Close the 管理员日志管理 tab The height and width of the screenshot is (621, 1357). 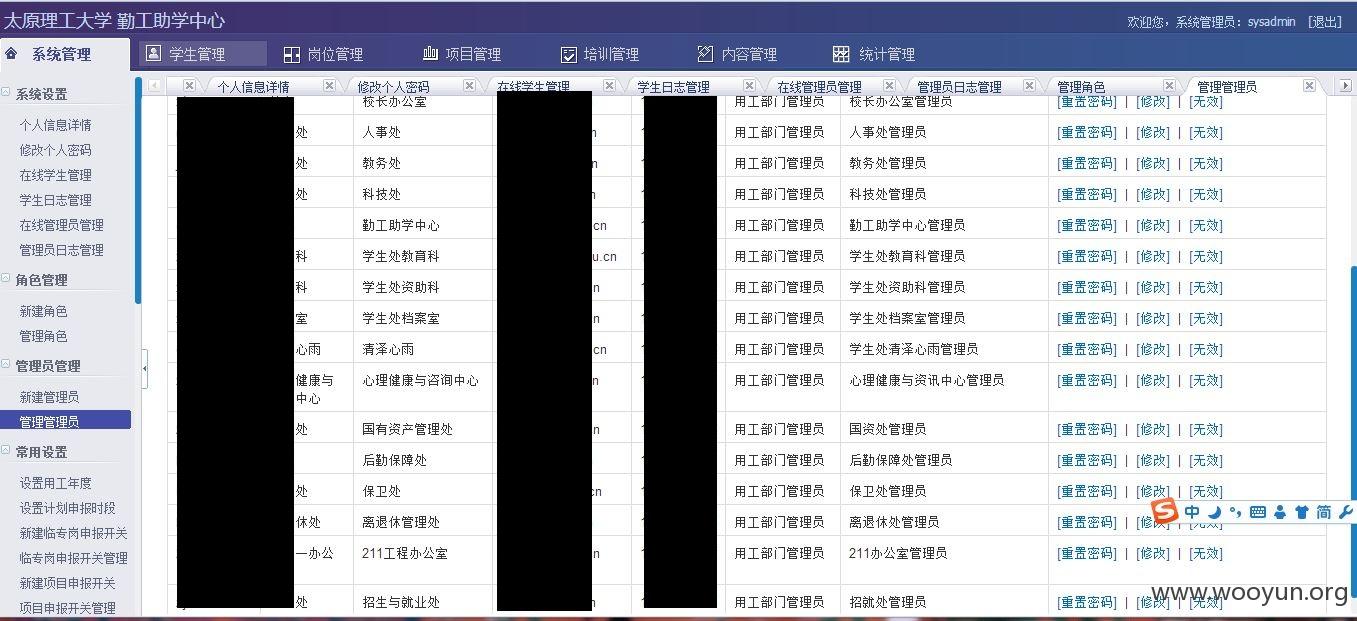coord(1029,86)
